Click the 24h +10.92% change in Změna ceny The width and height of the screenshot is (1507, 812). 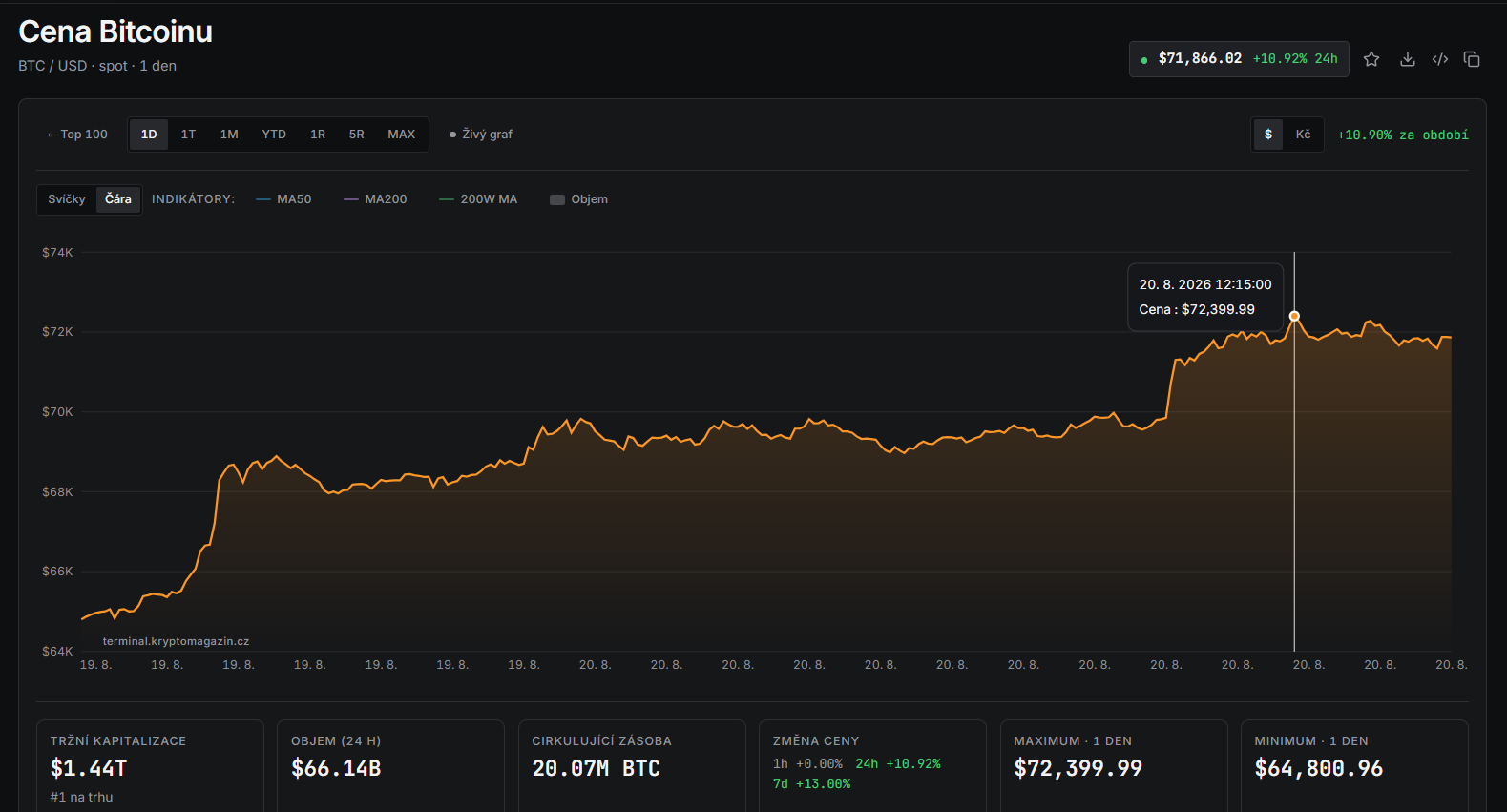pyautogui.click(x=898, y=763)
